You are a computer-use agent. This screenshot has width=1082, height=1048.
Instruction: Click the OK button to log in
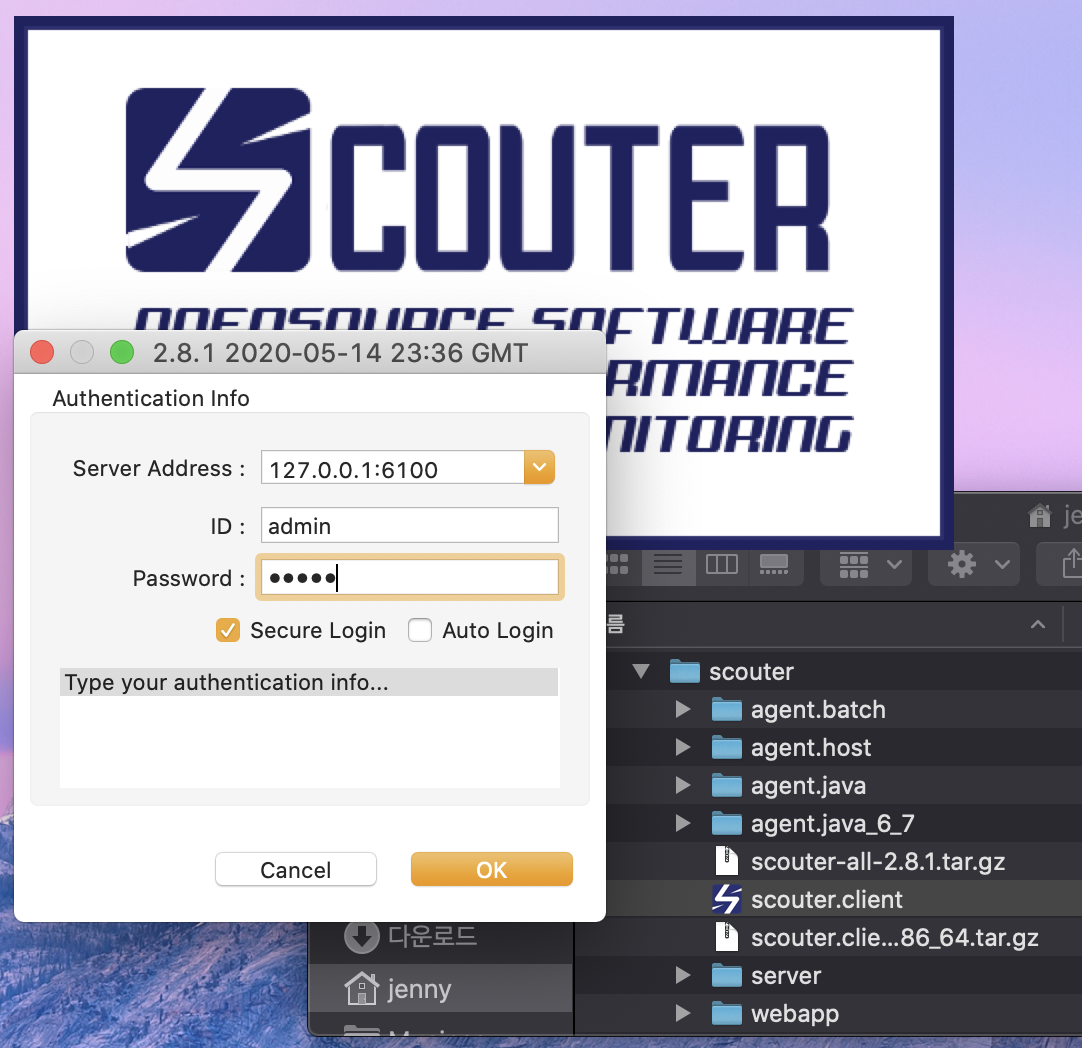[491, 869]
